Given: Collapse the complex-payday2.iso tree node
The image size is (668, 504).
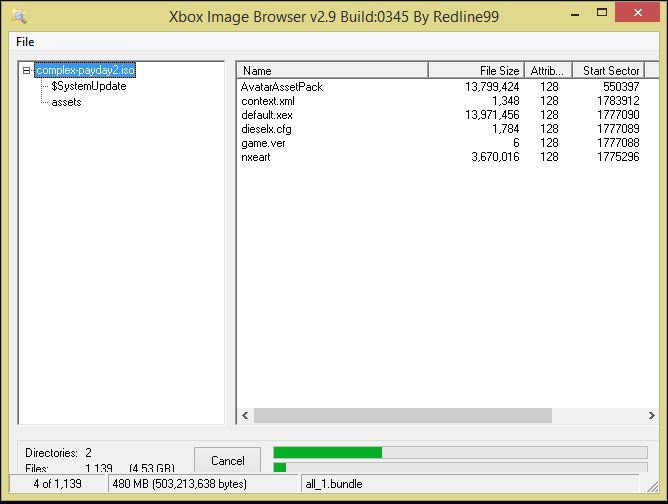Looking at the screenshot, I should [x=27, y=71].
